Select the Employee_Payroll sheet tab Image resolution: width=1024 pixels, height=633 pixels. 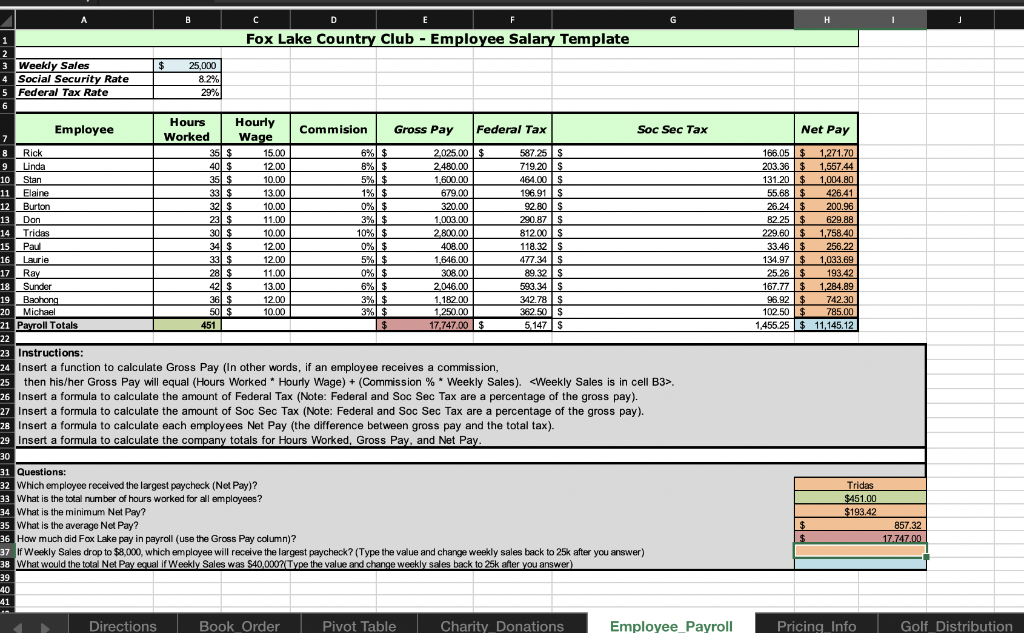[671, 625]
